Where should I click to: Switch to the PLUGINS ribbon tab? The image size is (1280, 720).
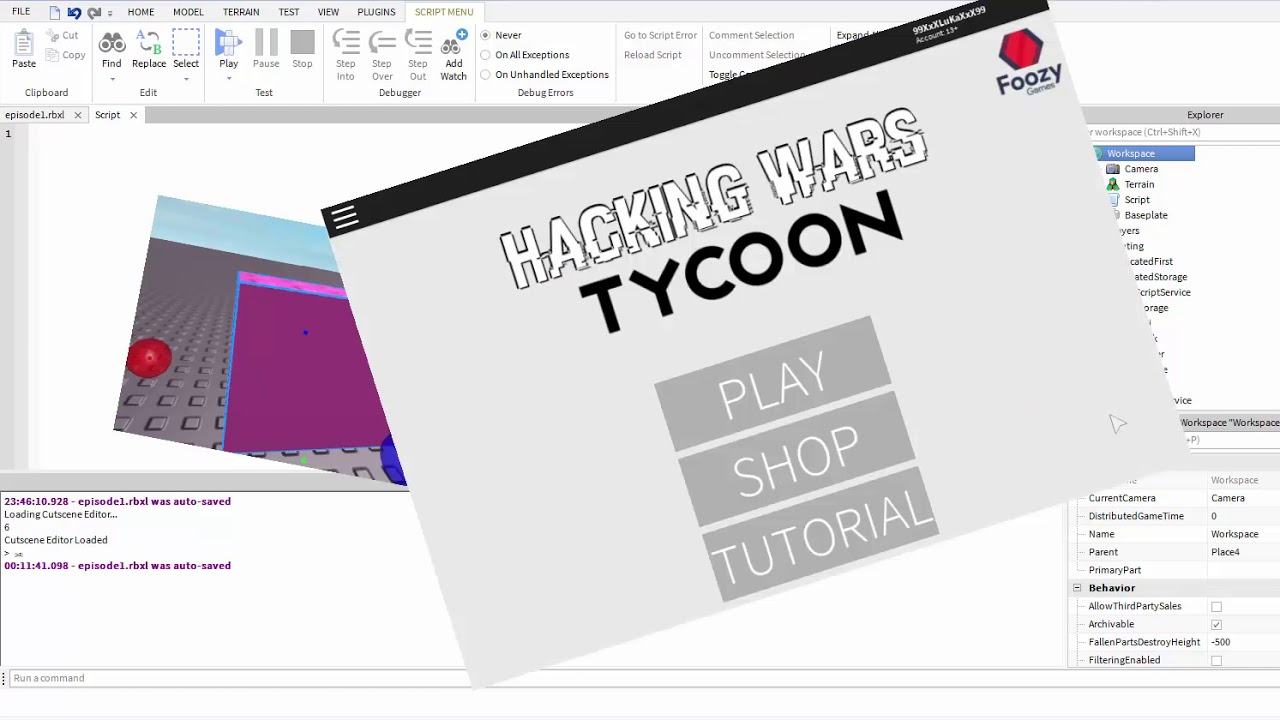(377, 12)
